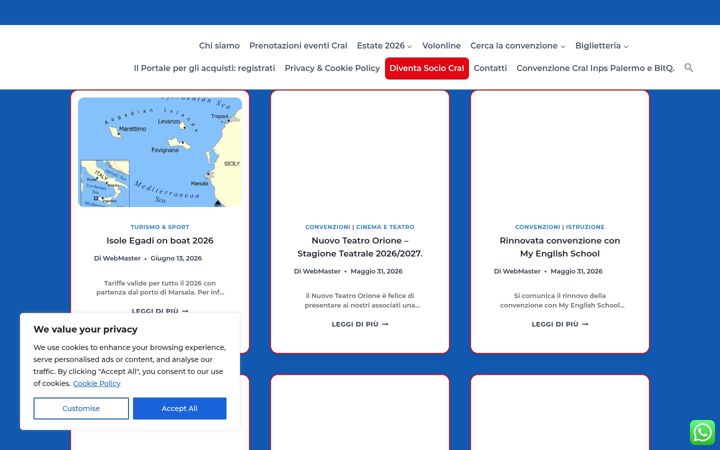This screenshot has height=450, width=720.
Task: Click WebMaster author on English School card
Action: click(521, 271)
